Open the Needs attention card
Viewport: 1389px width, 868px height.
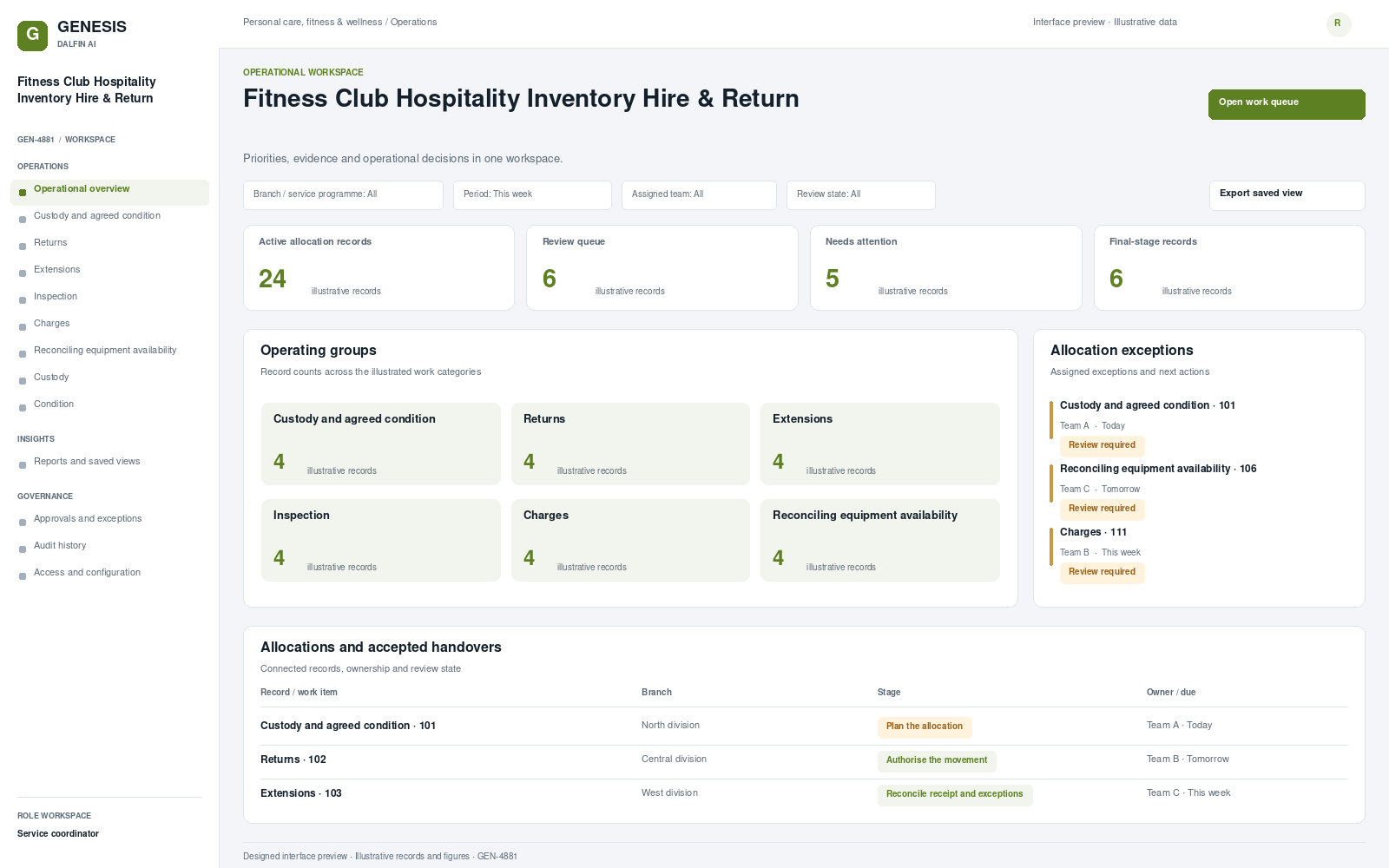click(946, 267)
